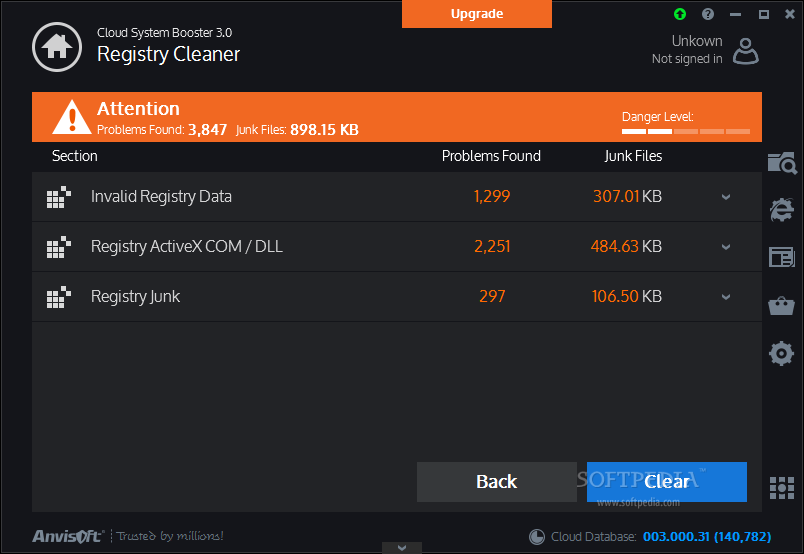This screenshot has width=804, height=554.
Task: Open the Internet Explorer browser sidebar icon
Action: (782, 210)
